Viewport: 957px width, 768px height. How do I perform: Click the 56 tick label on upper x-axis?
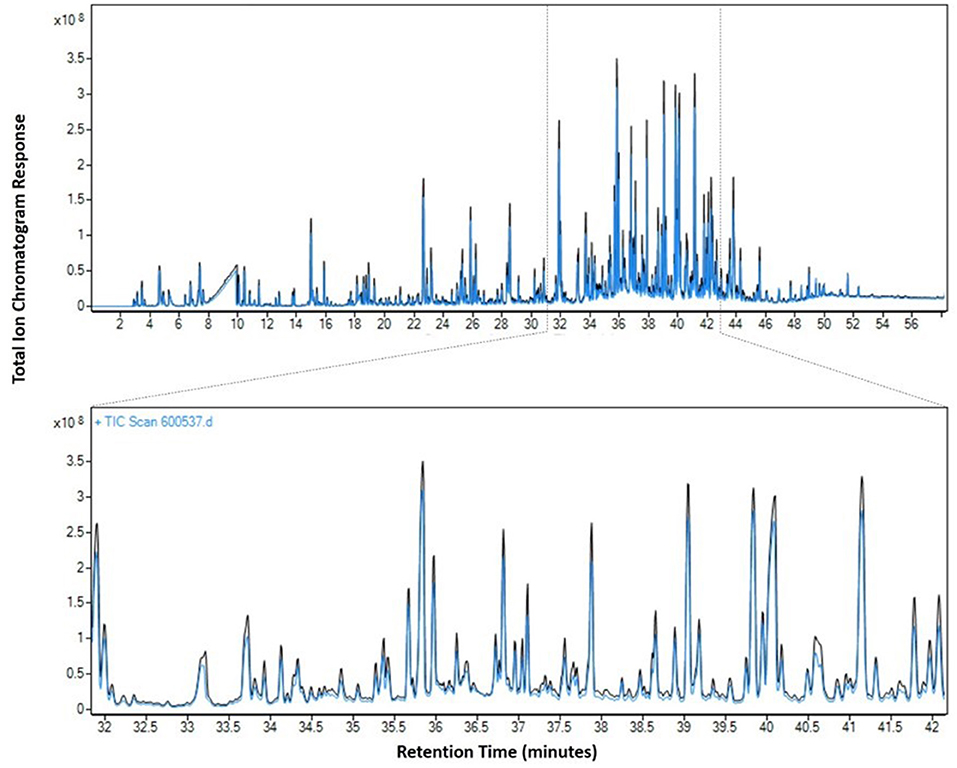[x=912, y=324]
